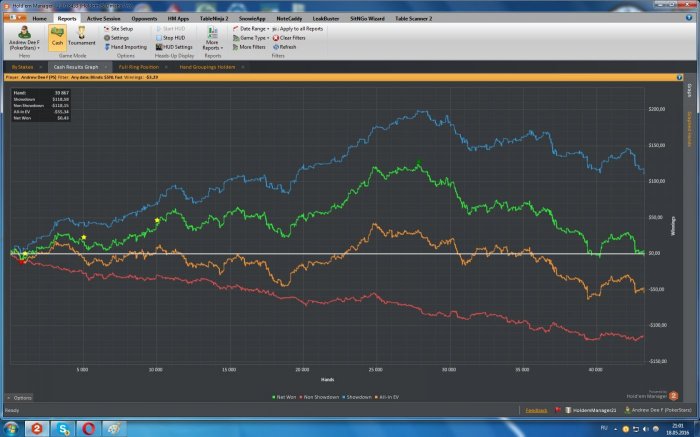The width and height of the screenshot is (700, 437).
Task: Click info icon on orange filter bar
Action: coord(679,77)
